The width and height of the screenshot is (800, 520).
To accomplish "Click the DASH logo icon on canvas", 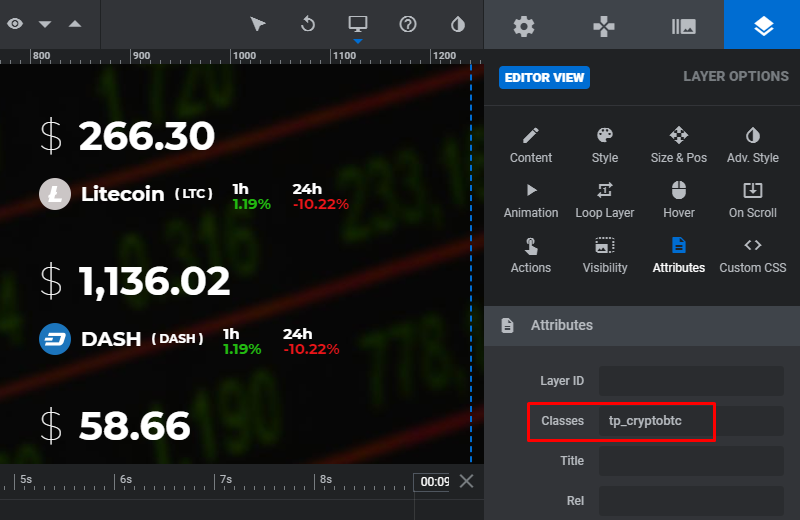I will (55, 339).
